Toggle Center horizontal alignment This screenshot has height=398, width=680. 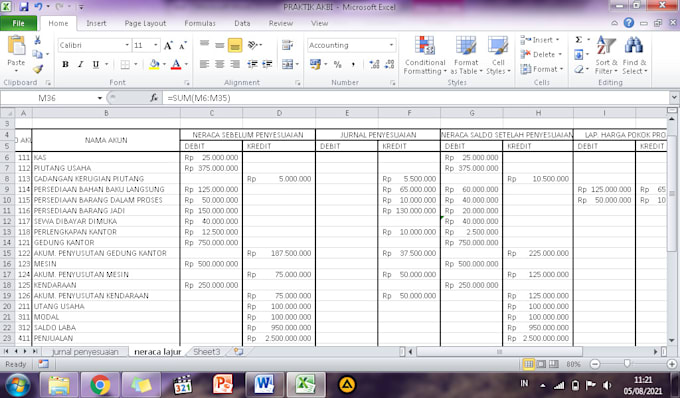pos(219,64)
